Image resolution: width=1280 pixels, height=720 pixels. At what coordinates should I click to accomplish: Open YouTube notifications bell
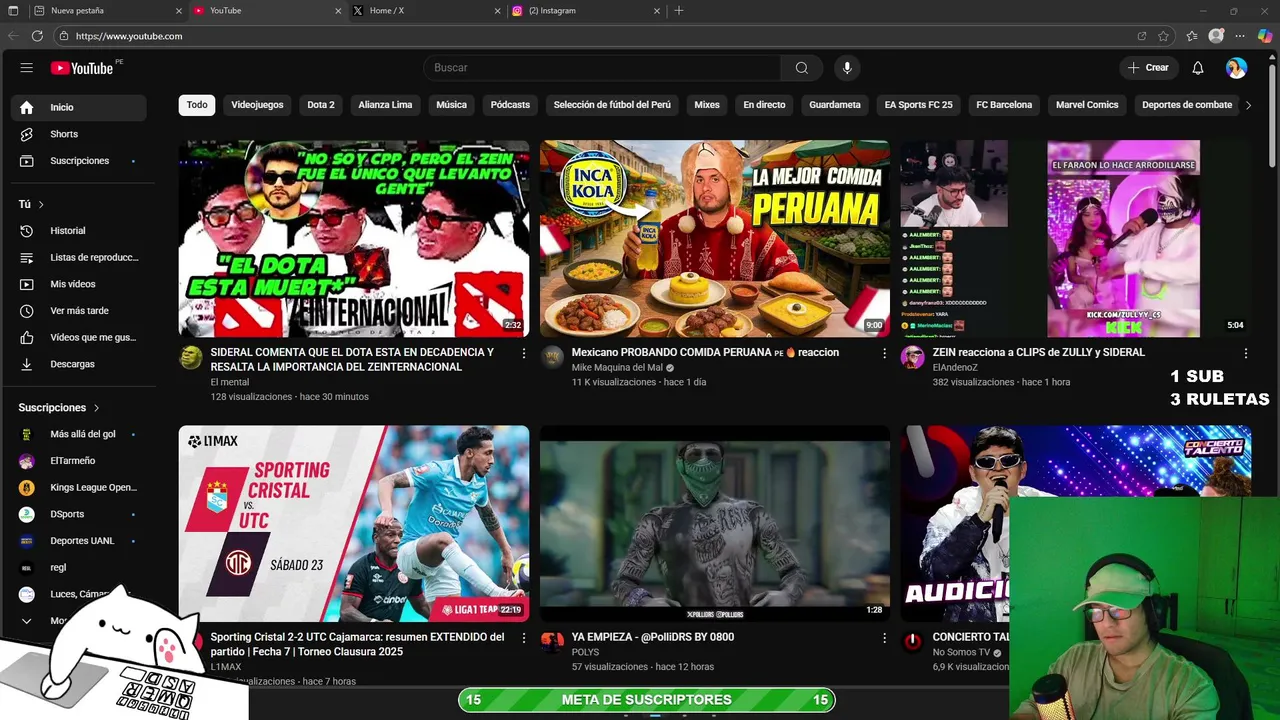(1198, 68)
